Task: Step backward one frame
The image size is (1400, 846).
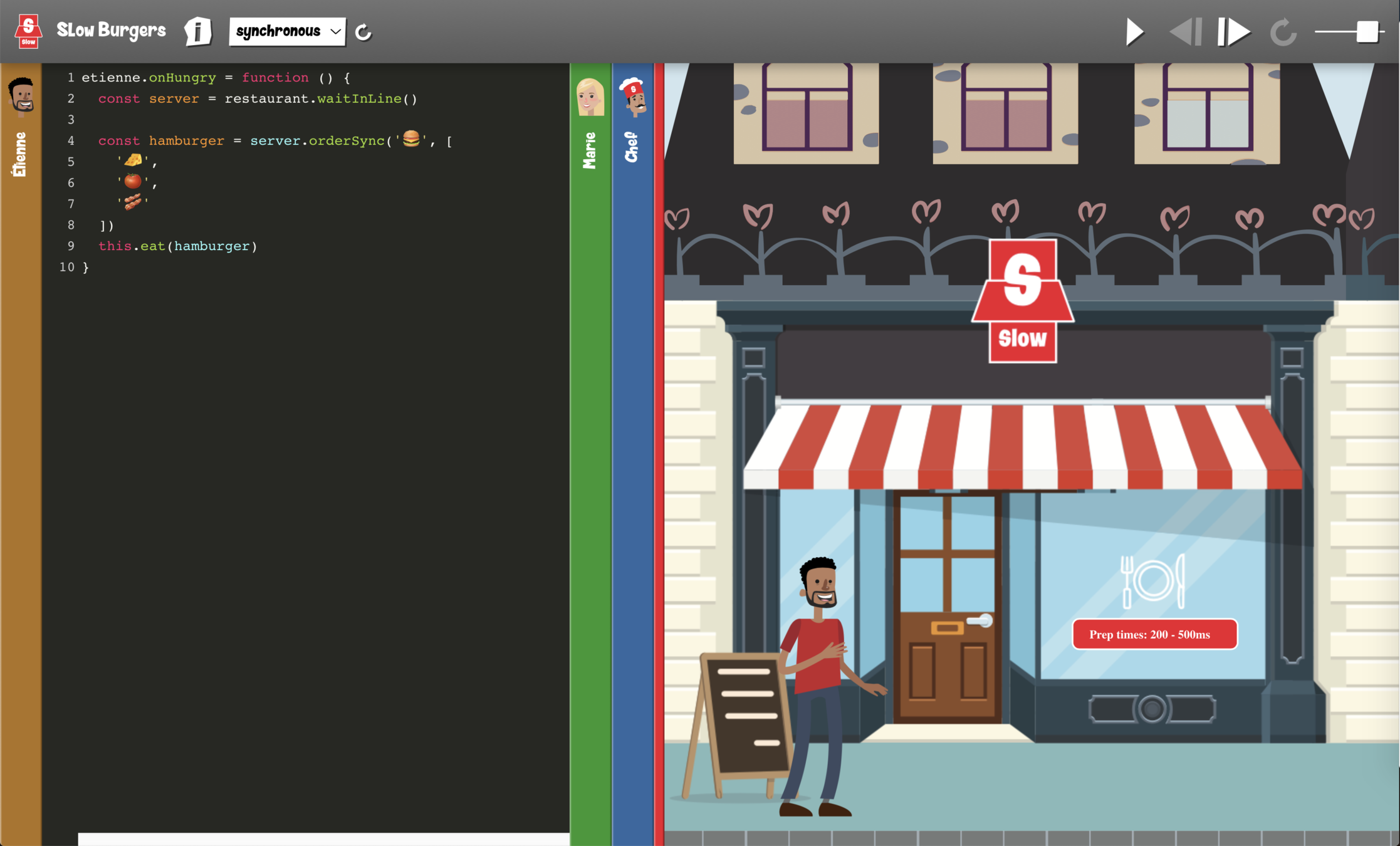Action: coord(1184,31)
